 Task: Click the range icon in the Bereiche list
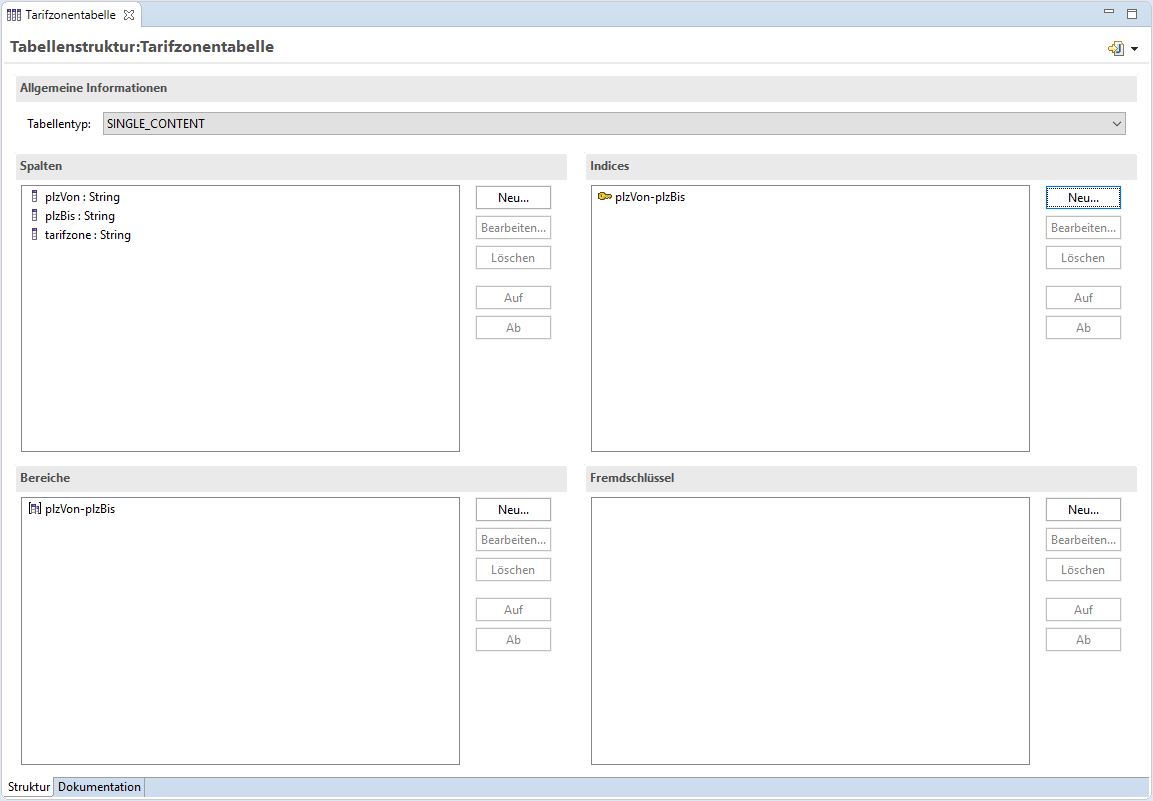point(35,509)
